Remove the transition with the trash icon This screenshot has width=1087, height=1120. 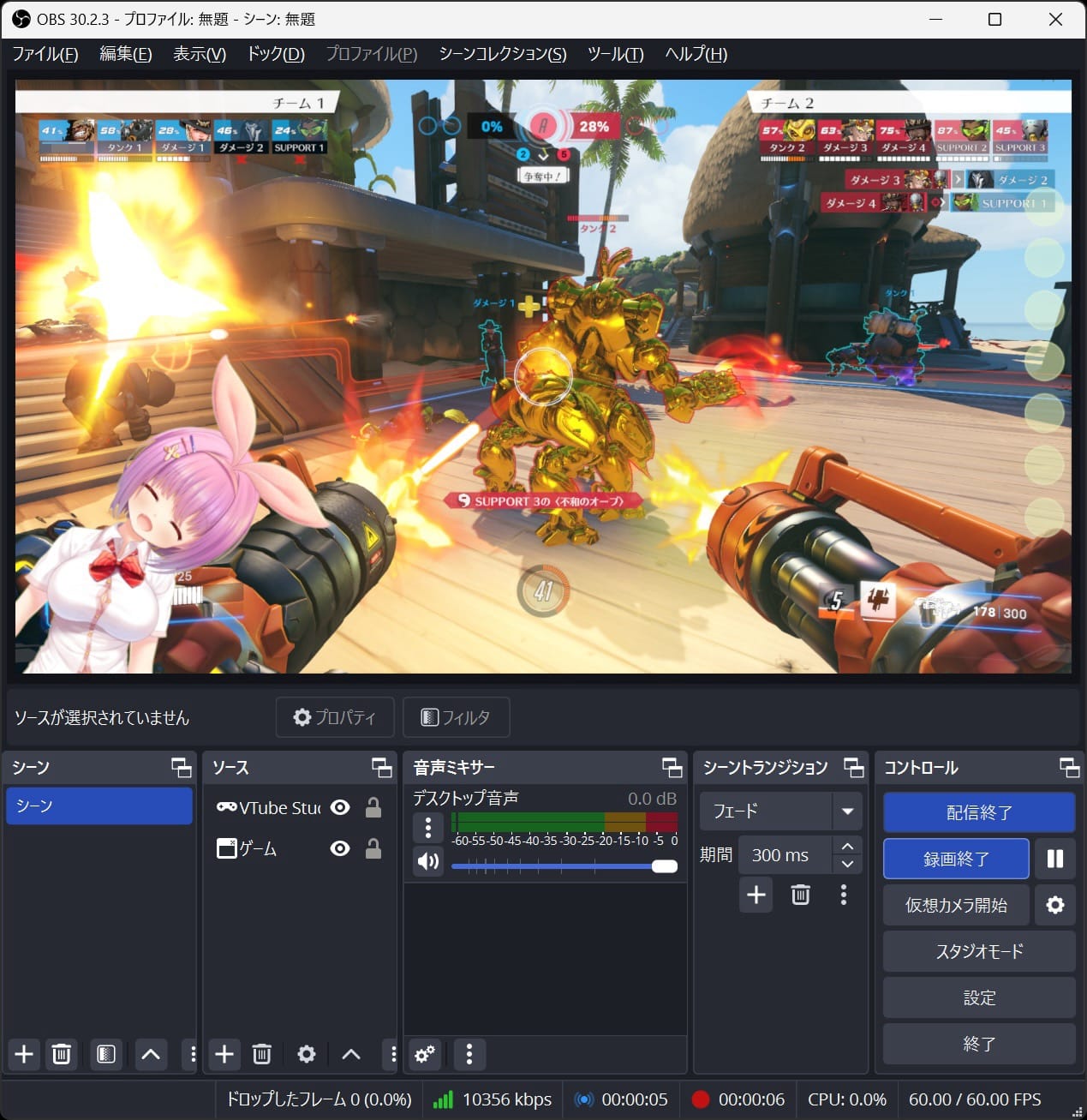[x=801, y=895]
